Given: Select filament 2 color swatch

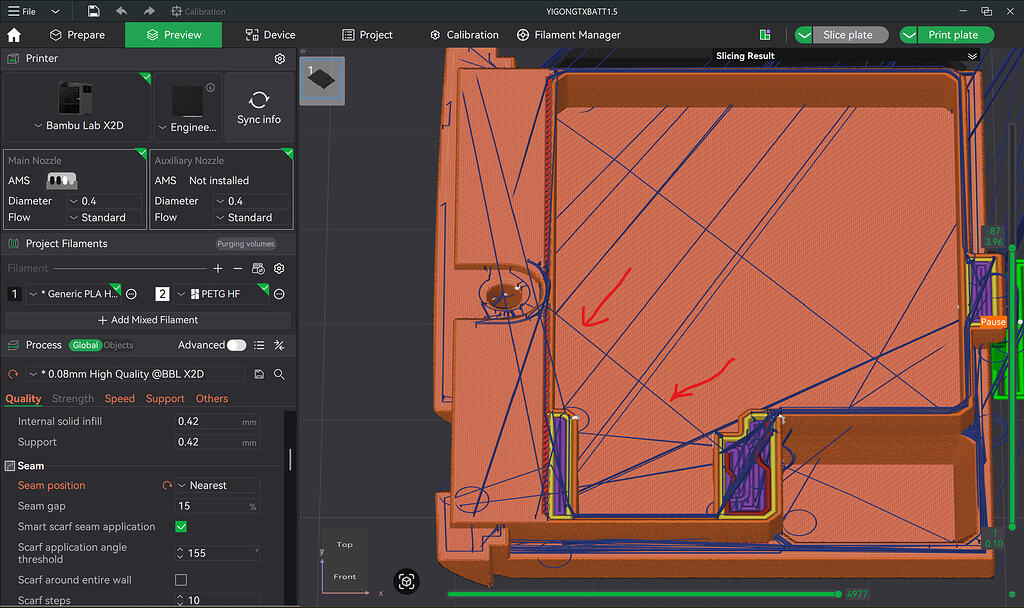Looking at the screenshot, I should pos(162,294).
